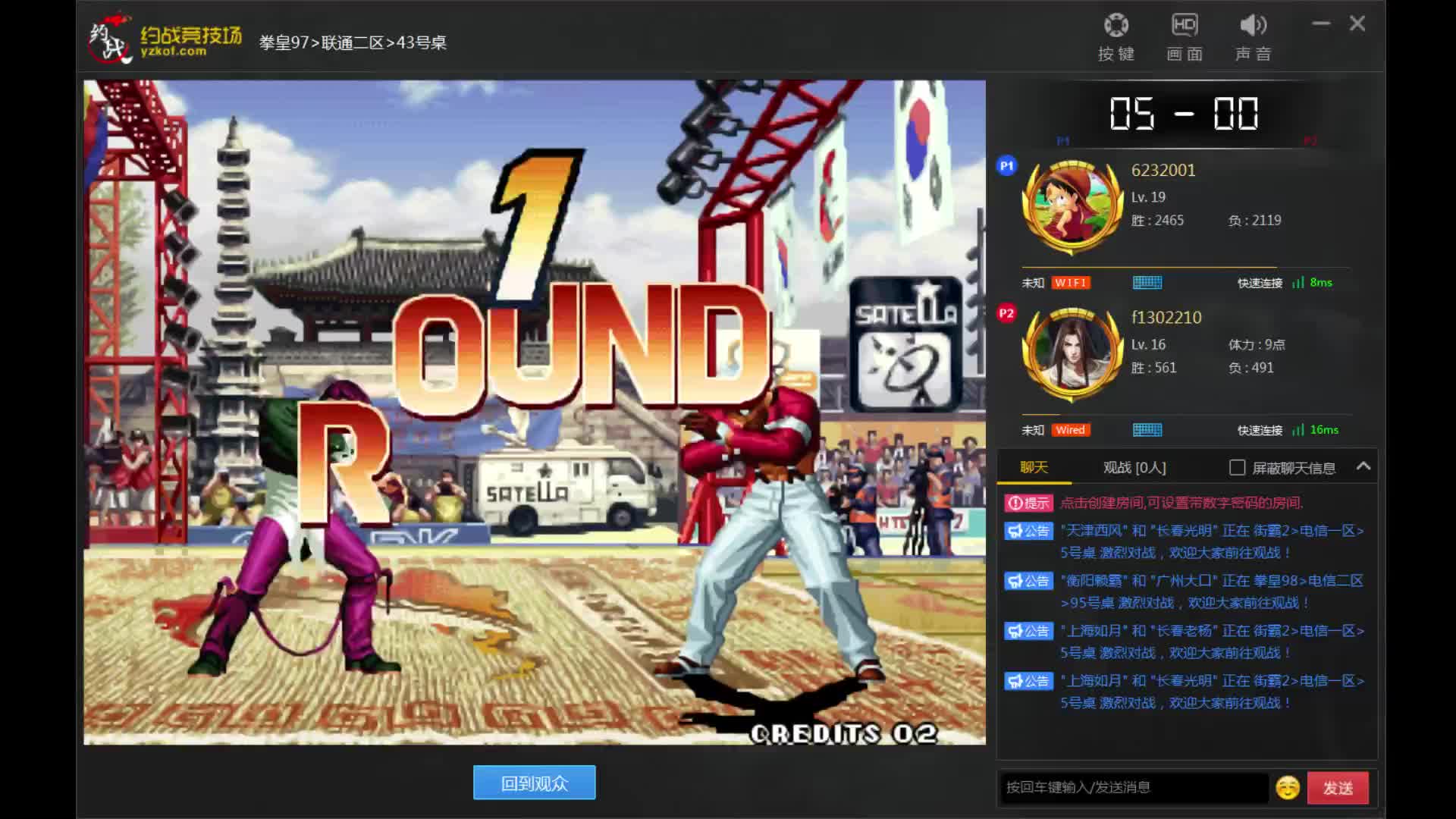Click the 公告 badge for 天津西风 notice
This screenshot has width=1456, height=819.
[1028, 531]
